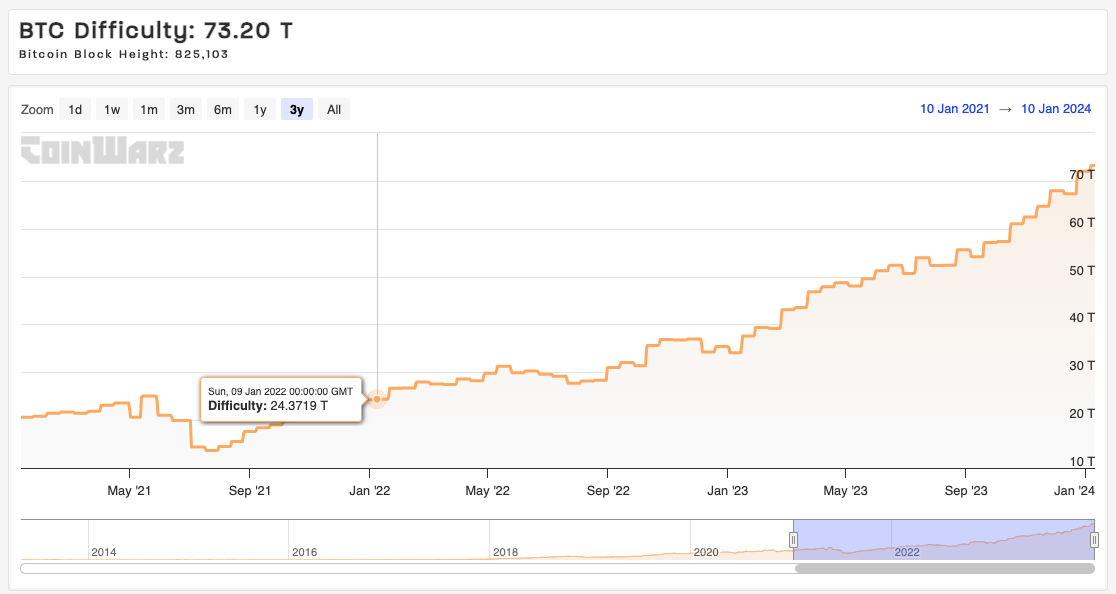Click the Difficulty 24.3719 T tooltip
Viewport: 1116px width, 594px height.
coord(281,399)
